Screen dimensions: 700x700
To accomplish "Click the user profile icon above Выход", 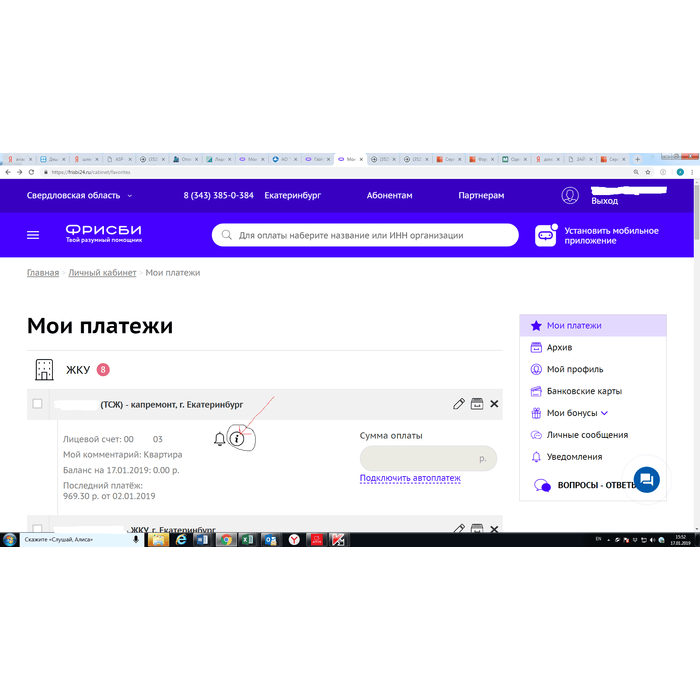I will [x=570, y=195].
